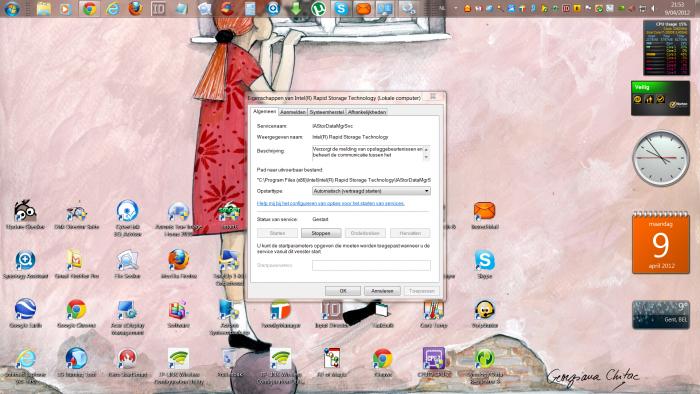Image resolution: width=700 pixels, height=394 pixels.
Task: Open Burn StartSmart desktop shortcut
Action: [127, 362]
